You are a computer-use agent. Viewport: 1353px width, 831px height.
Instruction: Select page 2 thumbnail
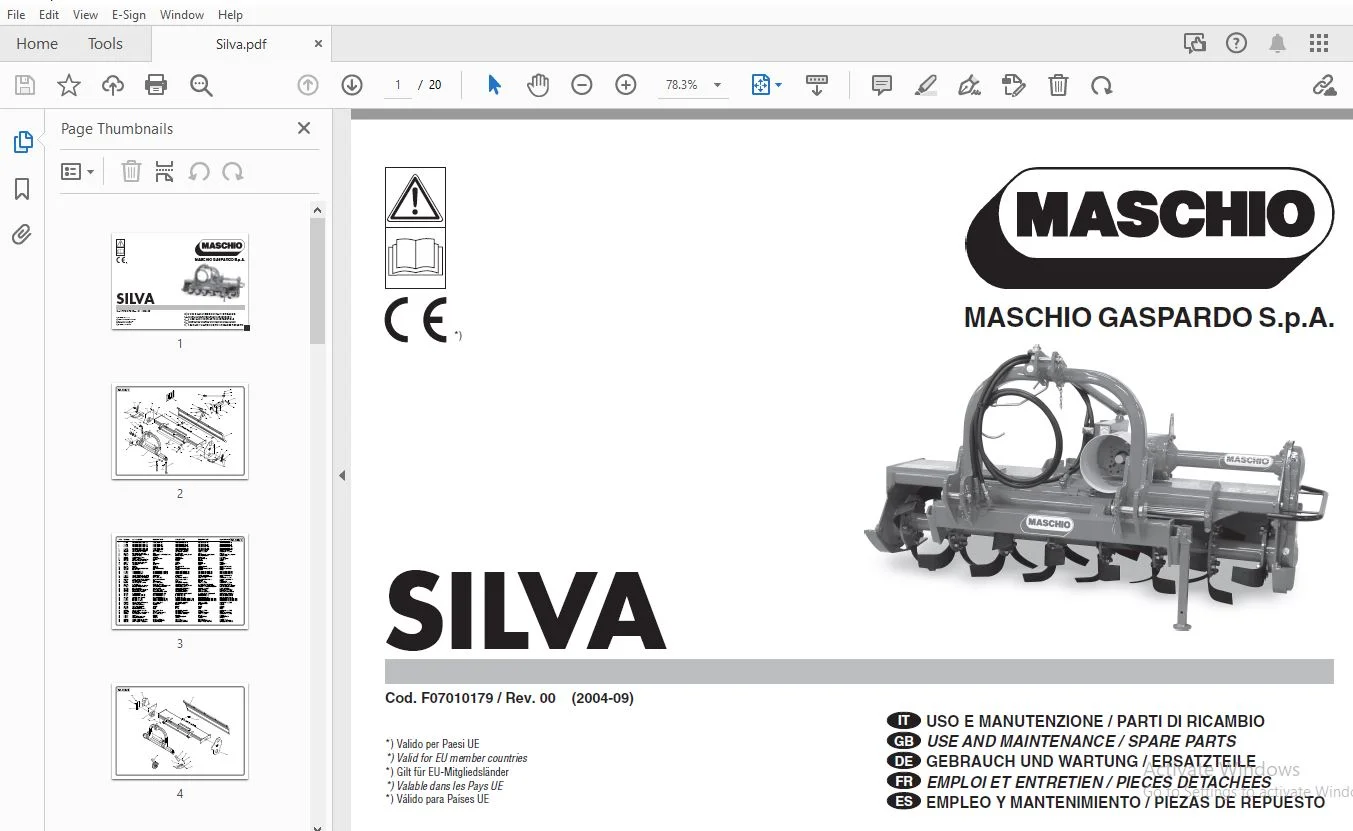tap(180, 432)
